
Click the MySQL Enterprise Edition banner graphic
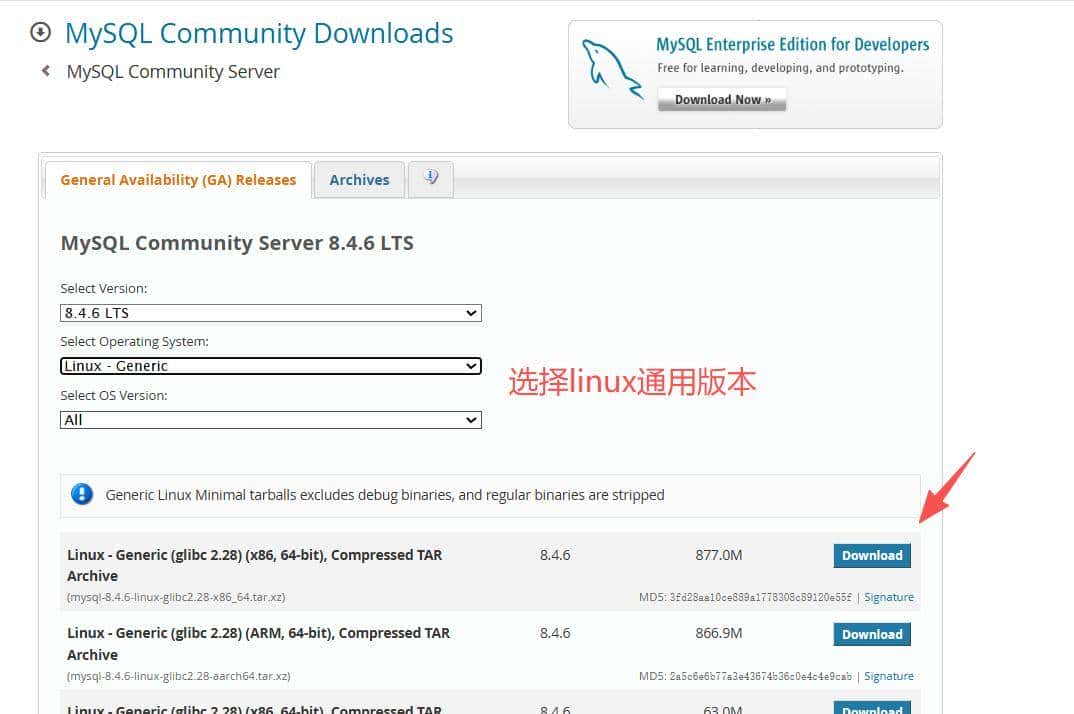click(755, 72)
